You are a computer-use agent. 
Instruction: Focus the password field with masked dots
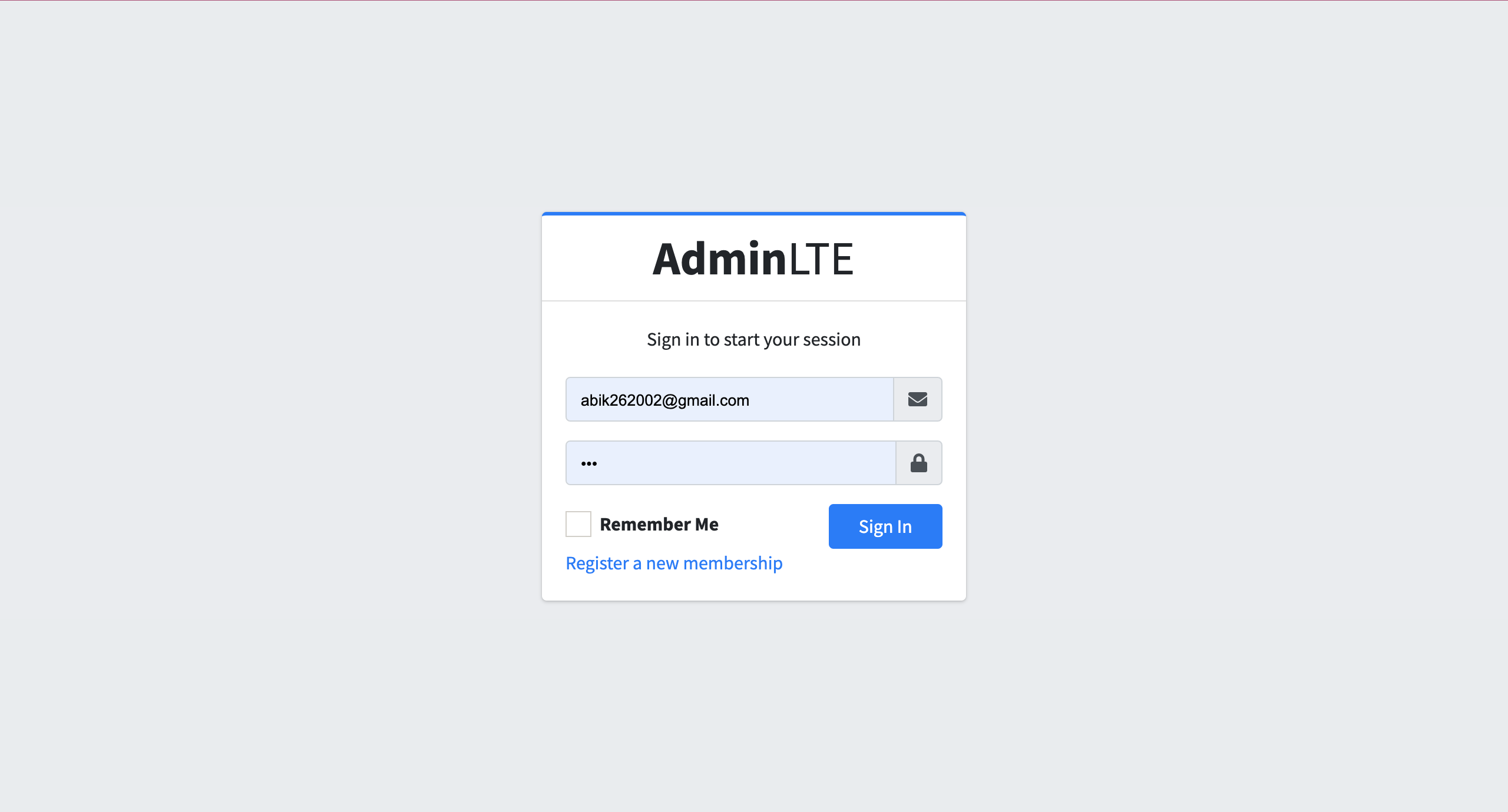[730, 463]
